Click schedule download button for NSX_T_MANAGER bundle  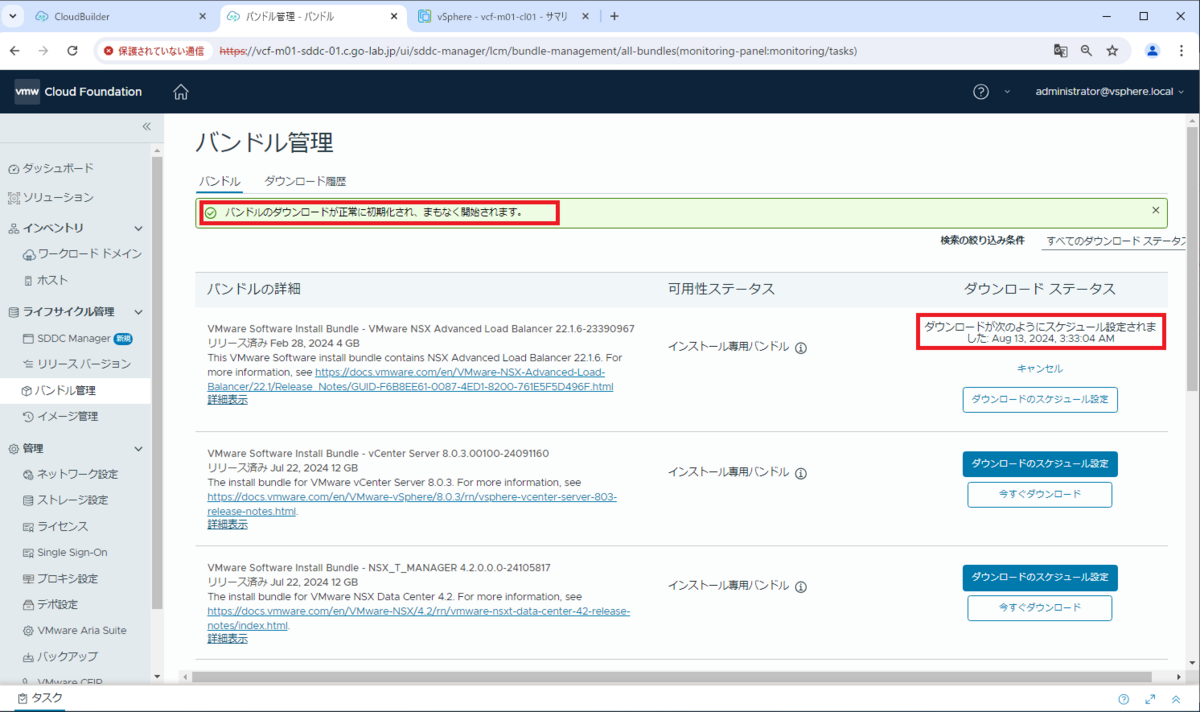tap(1040, 577)
